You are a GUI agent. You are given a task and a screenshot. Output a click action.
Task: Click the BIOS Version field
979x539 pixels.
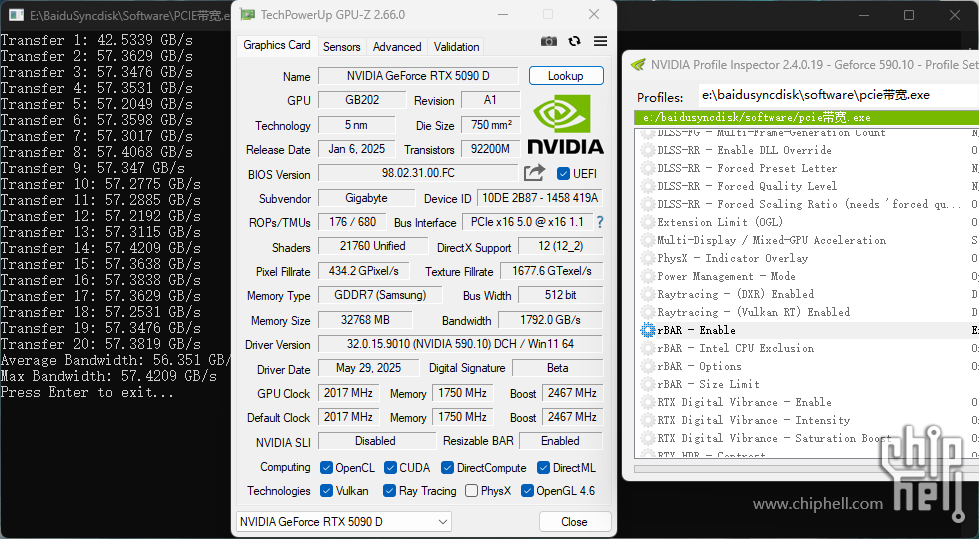click(418, 173)
